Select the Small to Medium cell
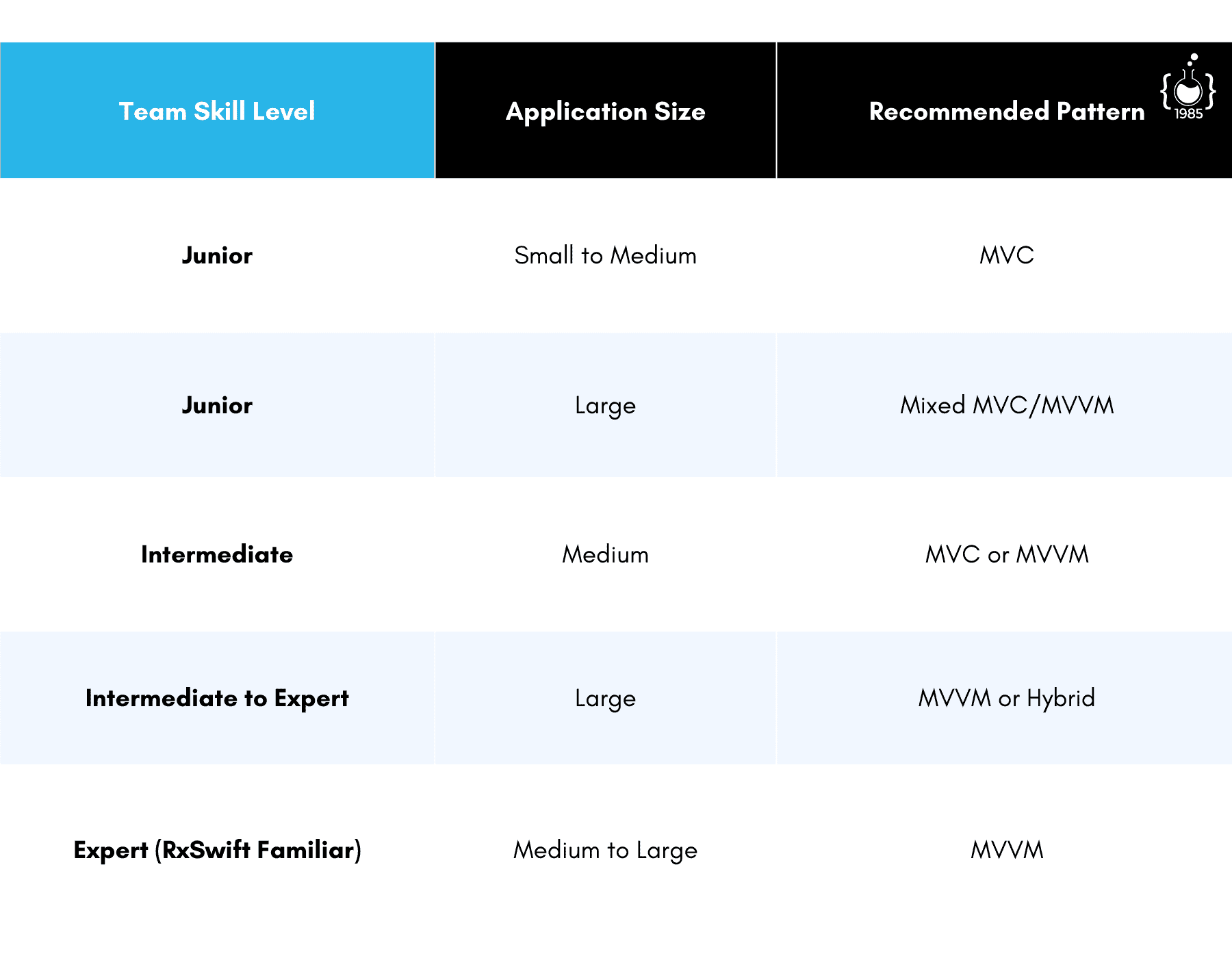 click(x=606, y=255)
